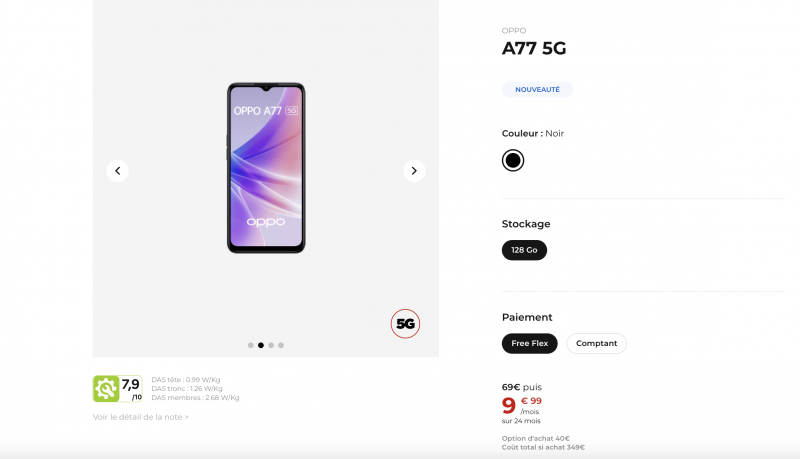Click the OPPO brand label

click(x=514, y=31)
